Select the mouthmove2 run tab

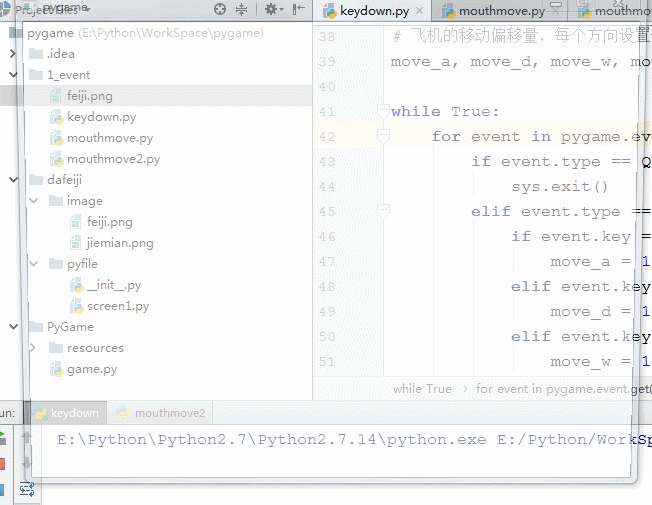pos(161,413)
